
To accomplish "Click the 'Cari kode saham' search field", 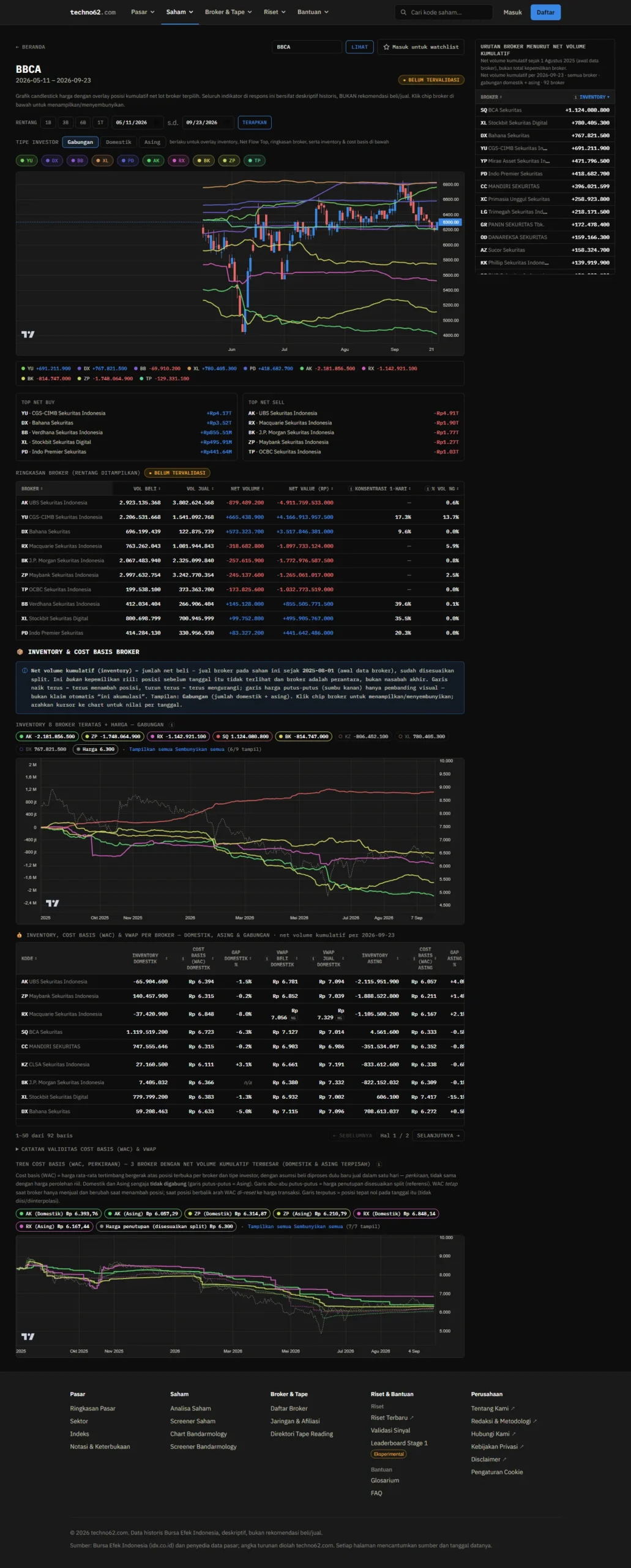I will pos(444,12).
